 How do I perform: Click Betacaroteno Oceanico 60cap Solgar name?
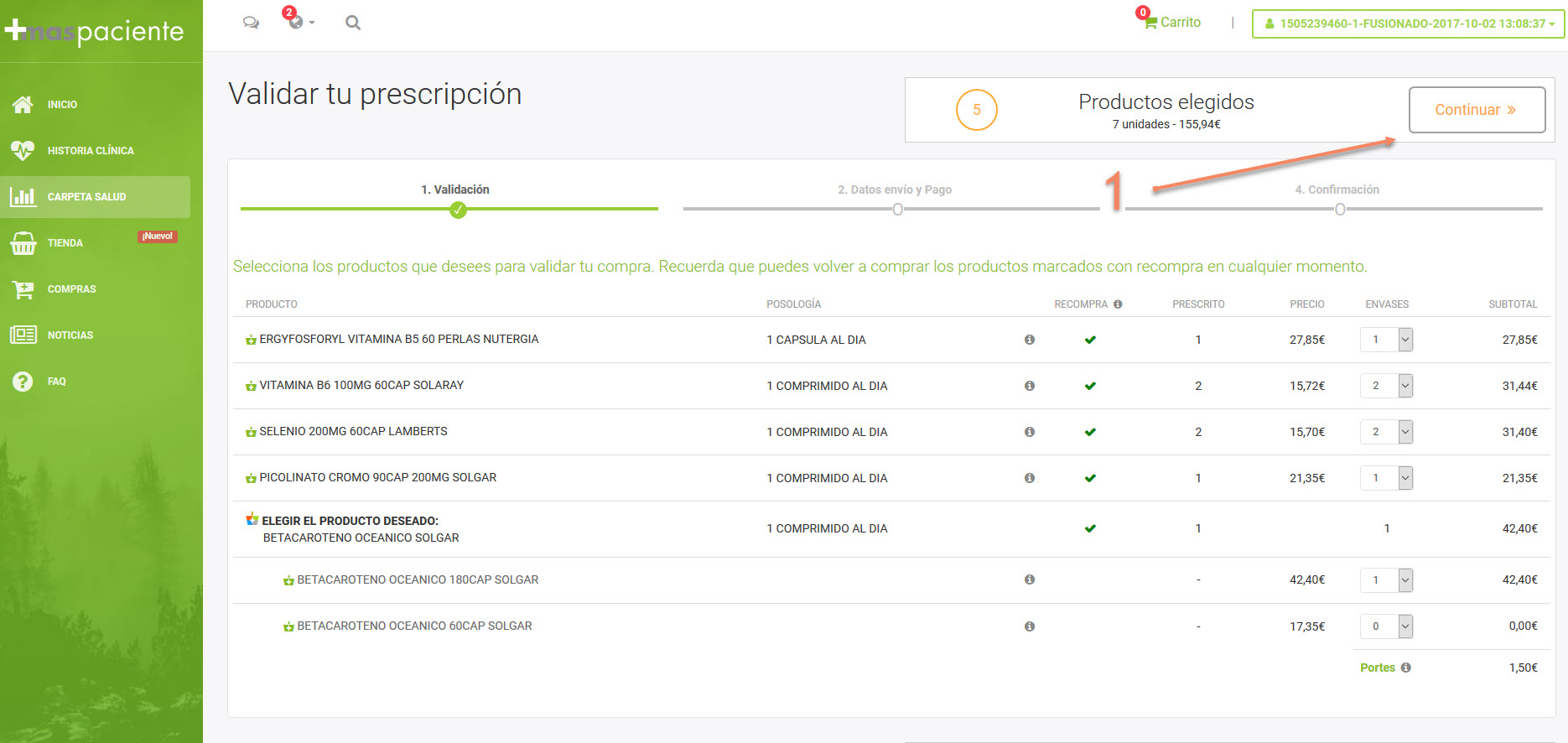tap(414, 626)
